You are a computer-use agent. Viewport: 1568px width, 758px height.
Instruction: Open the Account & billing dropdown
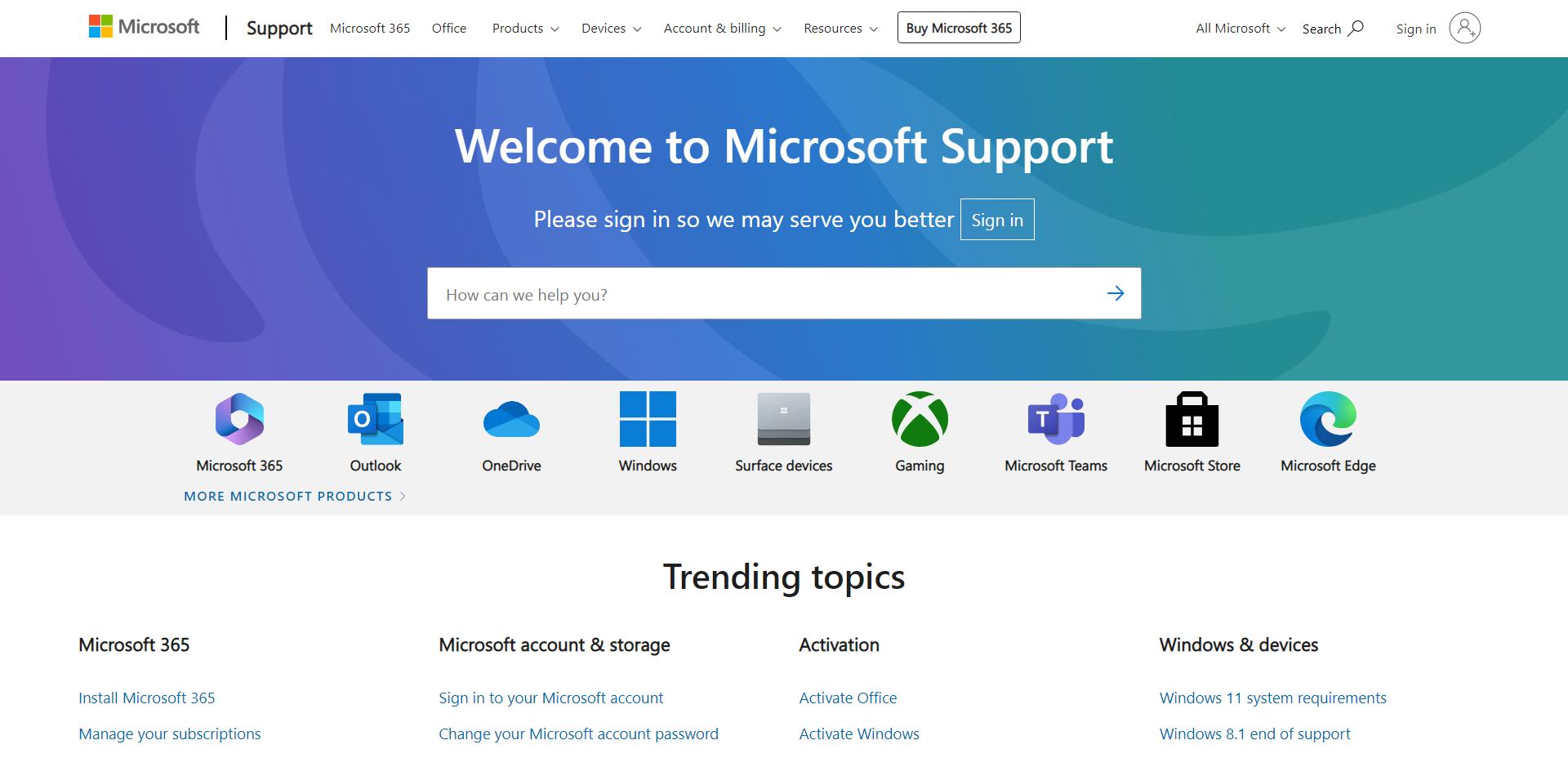722,29
